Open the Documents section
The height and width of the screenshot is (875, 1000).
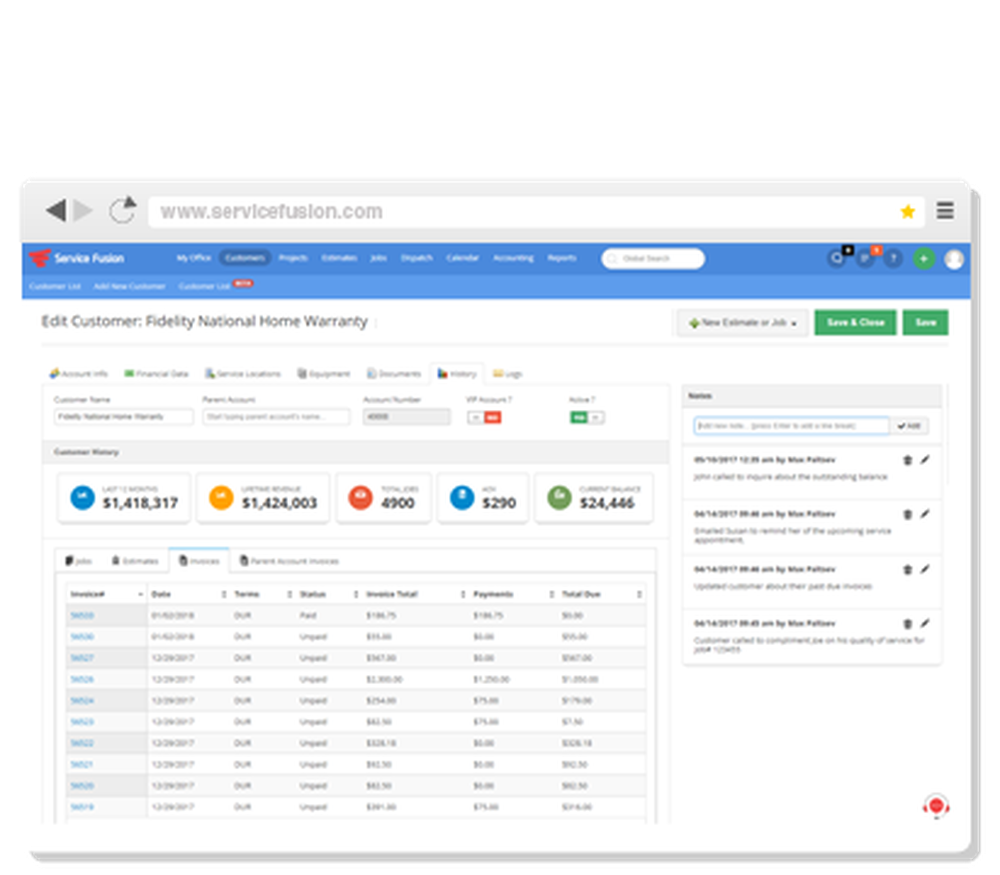click(x=374, y=373)
